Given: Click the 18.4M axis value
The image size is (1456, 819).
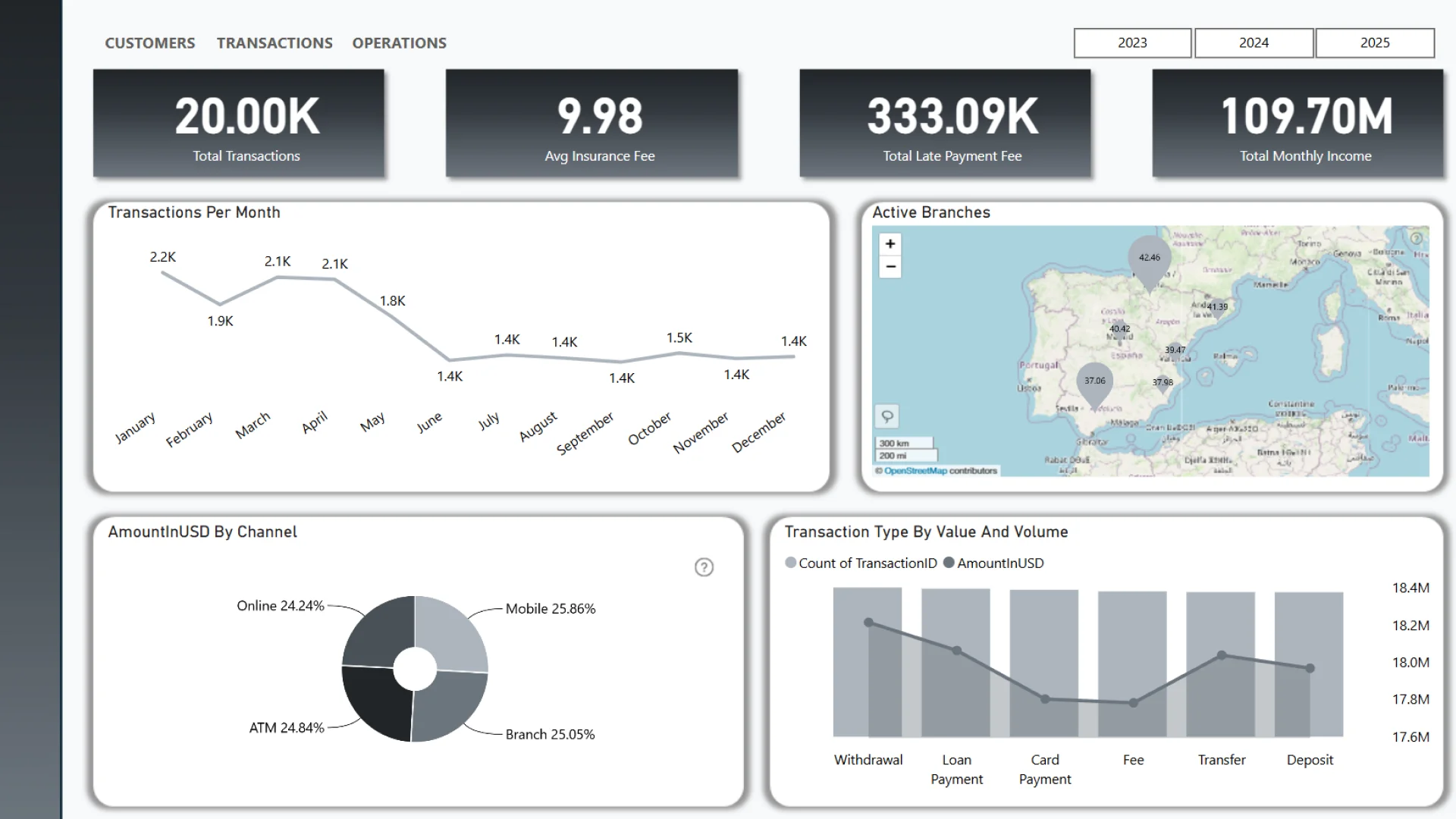Looking at the screenshot, I should 1410,588.
